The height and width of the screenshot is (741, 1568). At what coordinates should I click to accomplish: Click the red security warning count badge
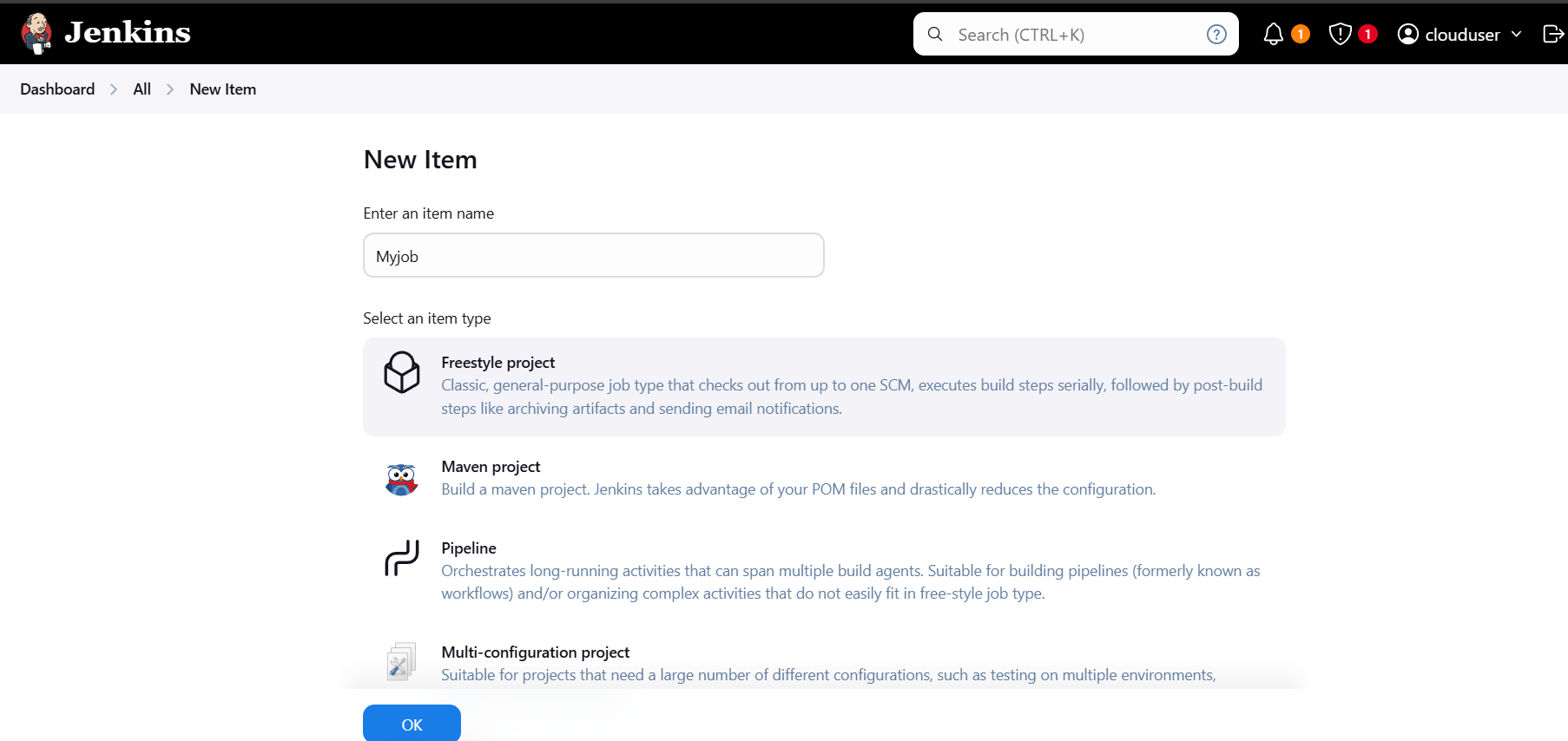1367,34
